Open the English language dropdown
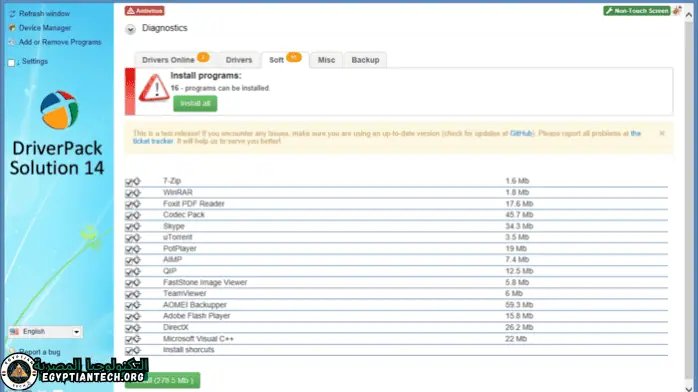This screenshot has width=698, height=392. (x=45, y=331)
